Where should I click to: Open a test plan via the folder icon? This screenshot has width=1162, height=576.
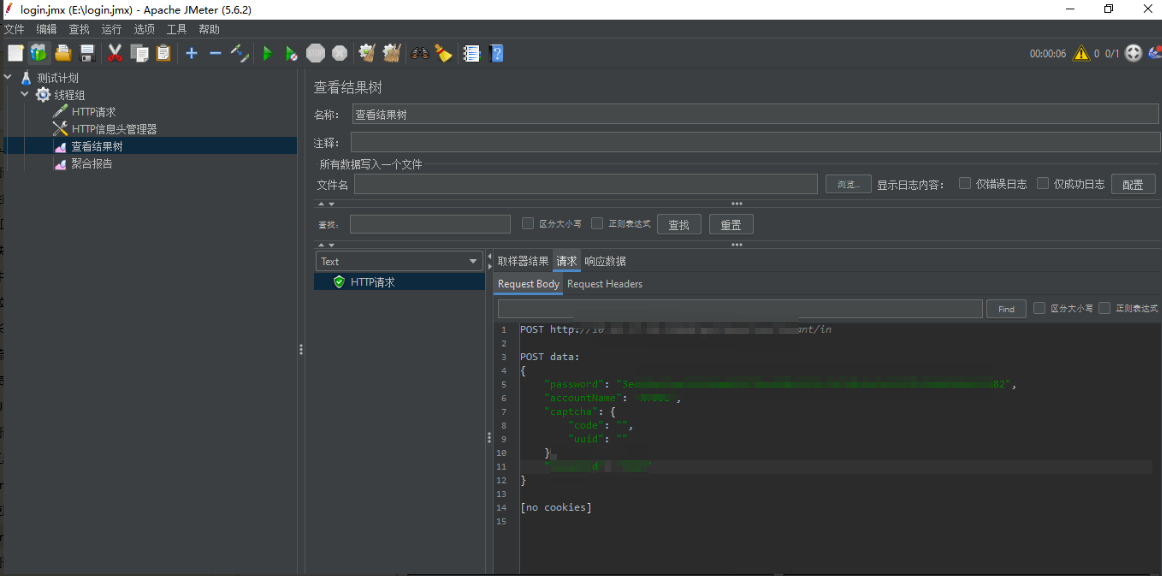[61, 53]
